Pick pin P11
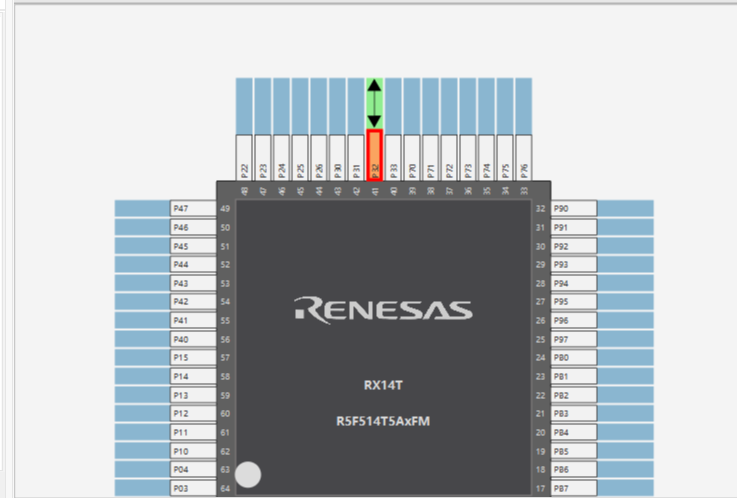Image resolution: width=737 pixels, height=498 pixels. (x=193, y=432)
